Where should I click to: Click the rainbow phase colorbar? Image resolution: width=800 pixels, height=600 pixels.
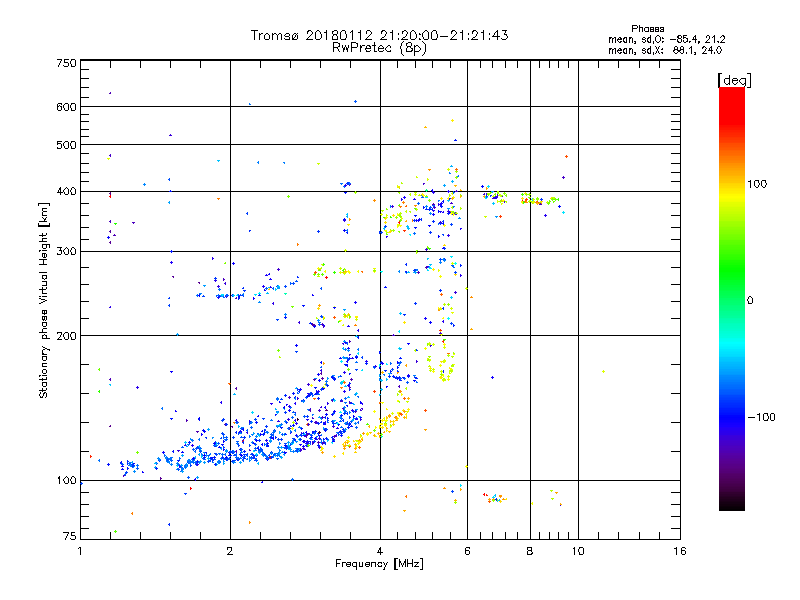tap(732, 298)
